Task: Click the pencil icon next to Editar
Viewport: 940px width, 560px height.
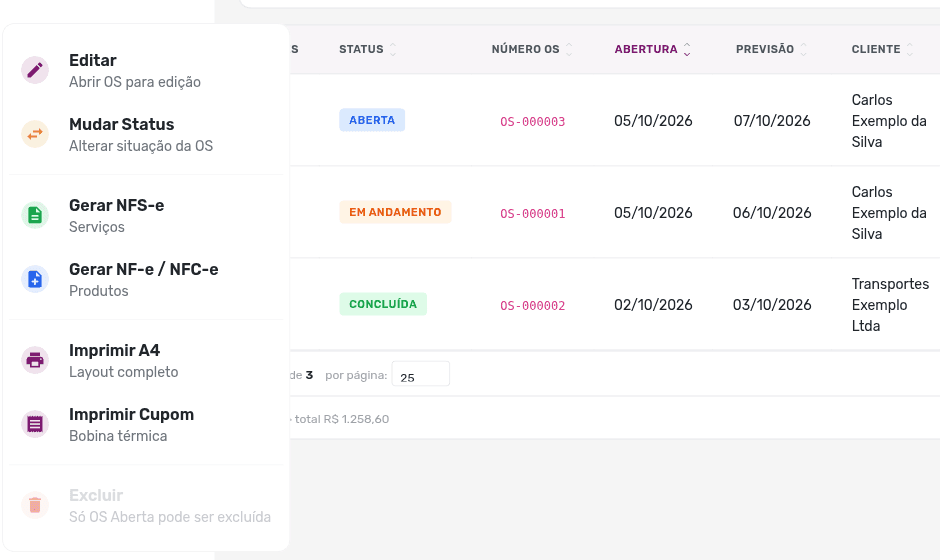Action: (35, 70)
